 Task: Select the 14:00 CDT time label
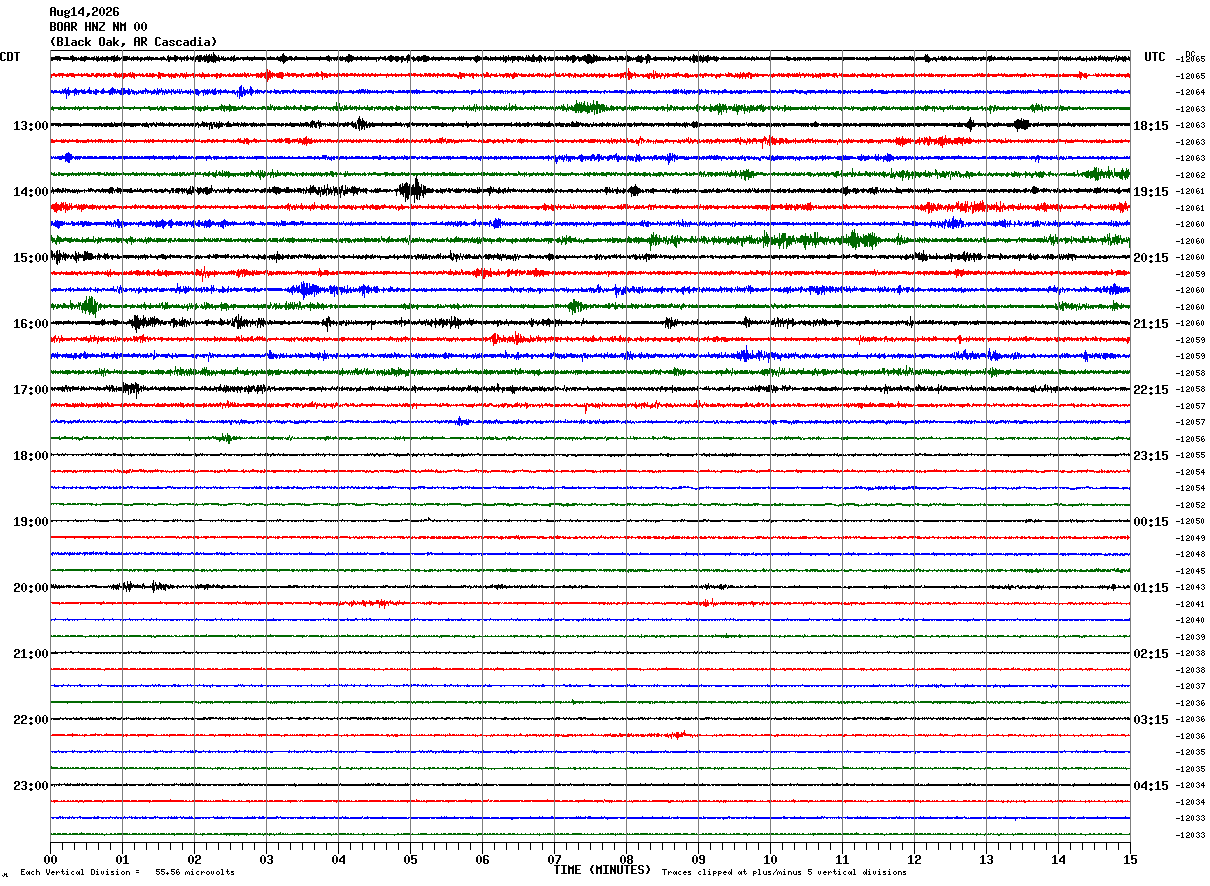[x=31, y=192]
